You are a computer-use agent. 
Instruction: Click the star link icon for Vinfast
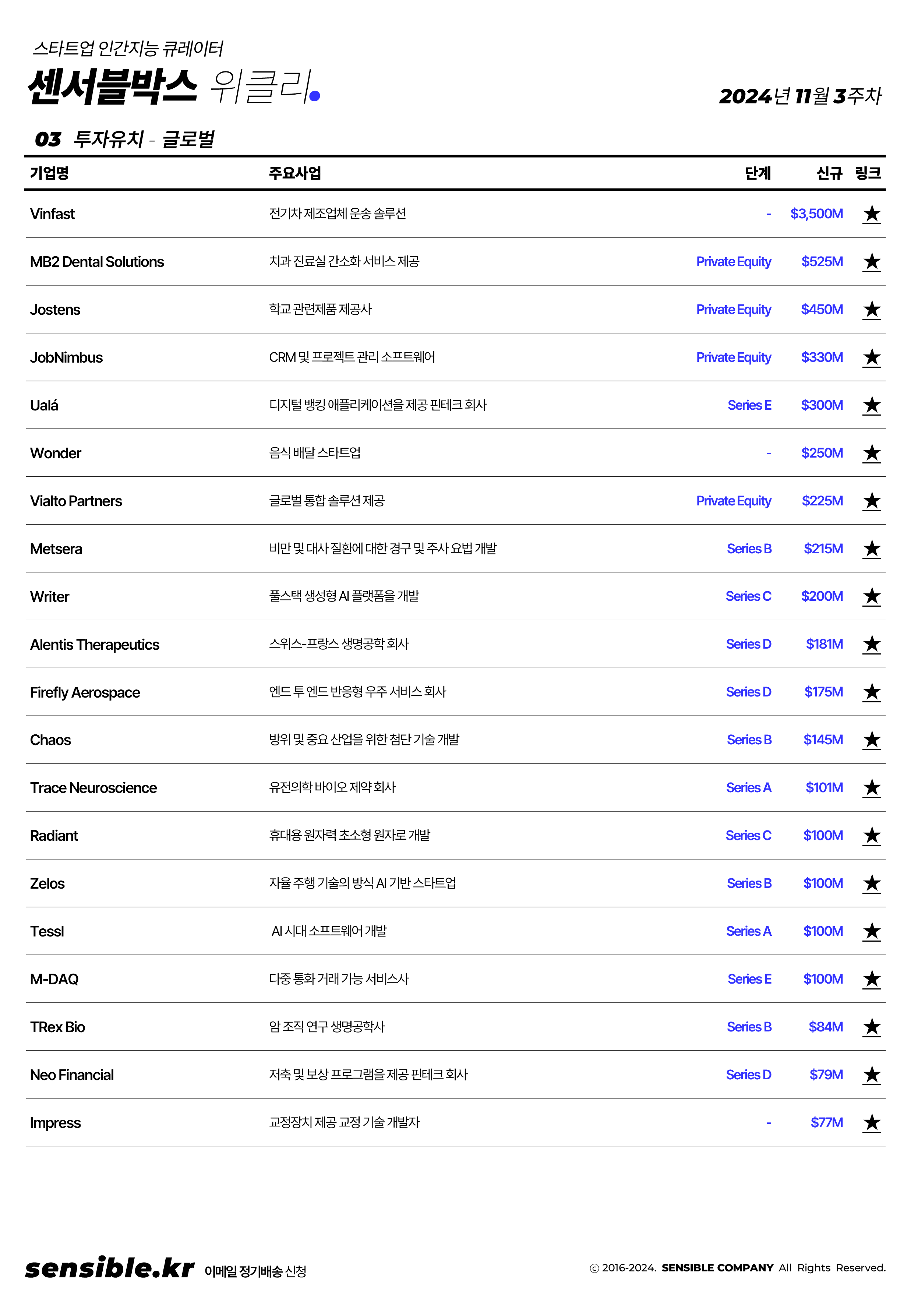pos(871,214)
